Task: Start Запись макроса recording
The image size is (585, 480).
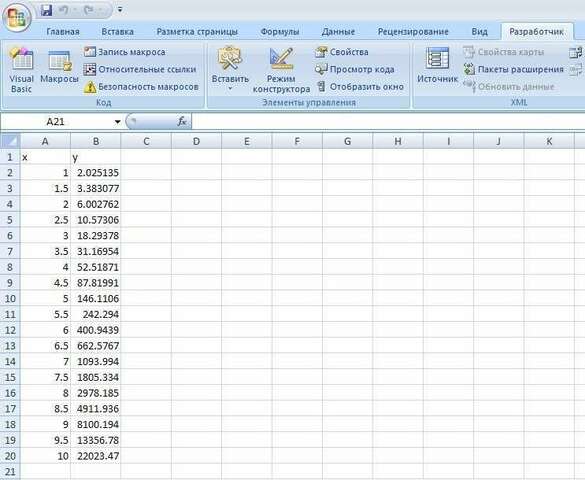Action: tap(125, 52)
